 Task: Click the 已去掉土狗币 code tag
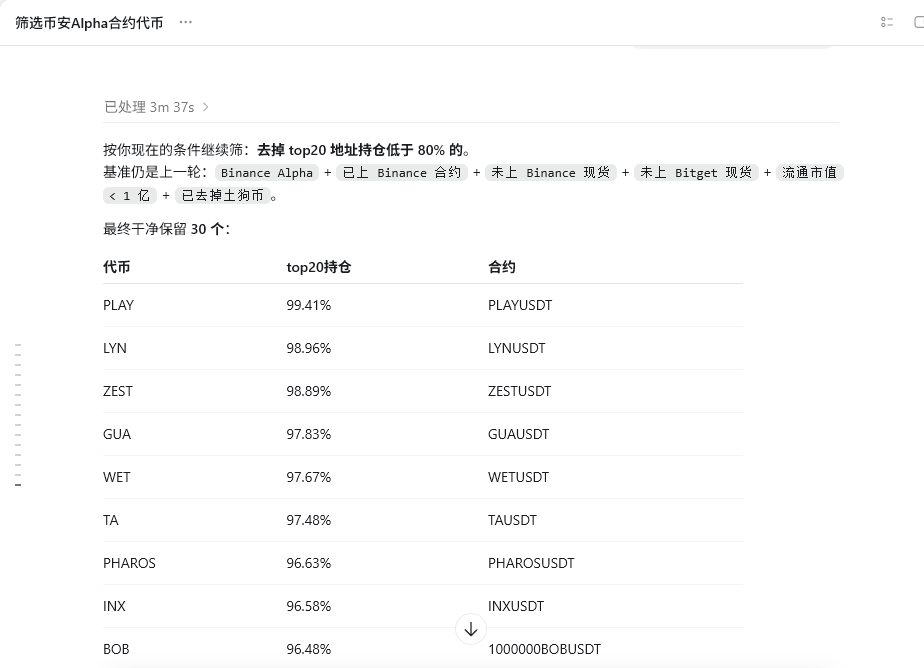[223, 196]
